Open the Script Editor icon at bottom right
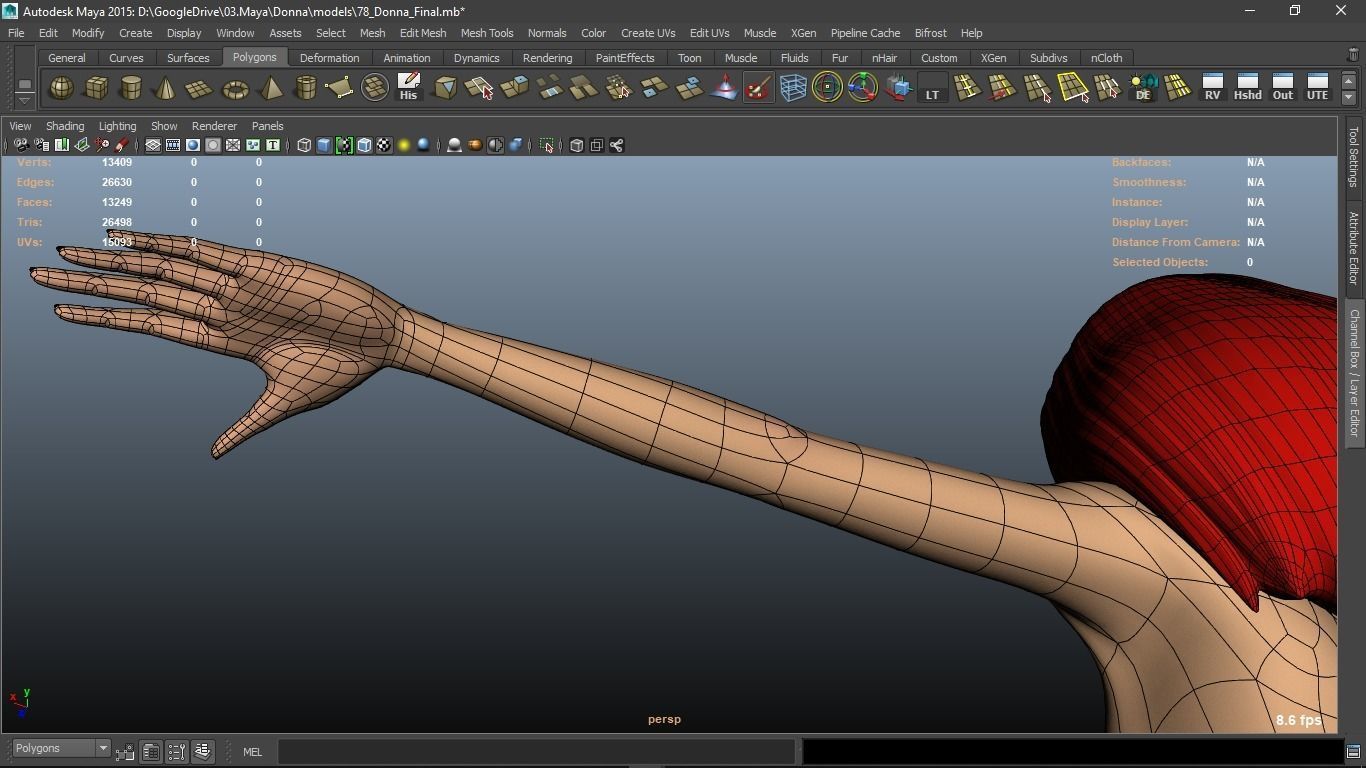Viewport: 1366px width, 768px height. 1353,751
